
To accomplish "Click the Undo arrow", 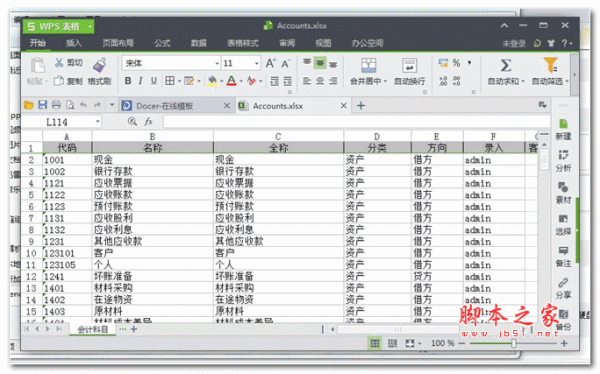I will 83,105.
